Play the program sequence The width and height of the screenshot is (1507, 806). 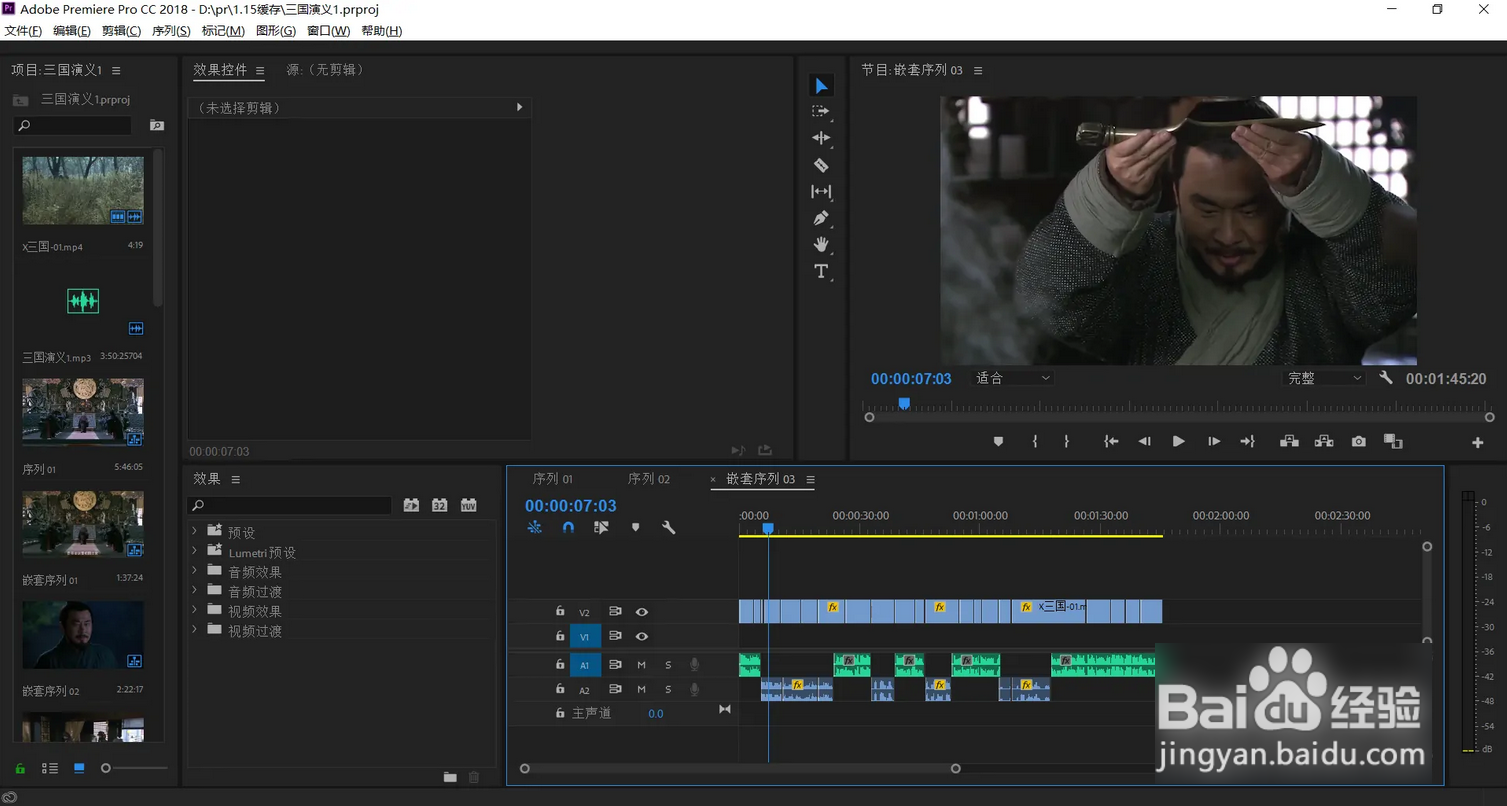pos(1179,441)
